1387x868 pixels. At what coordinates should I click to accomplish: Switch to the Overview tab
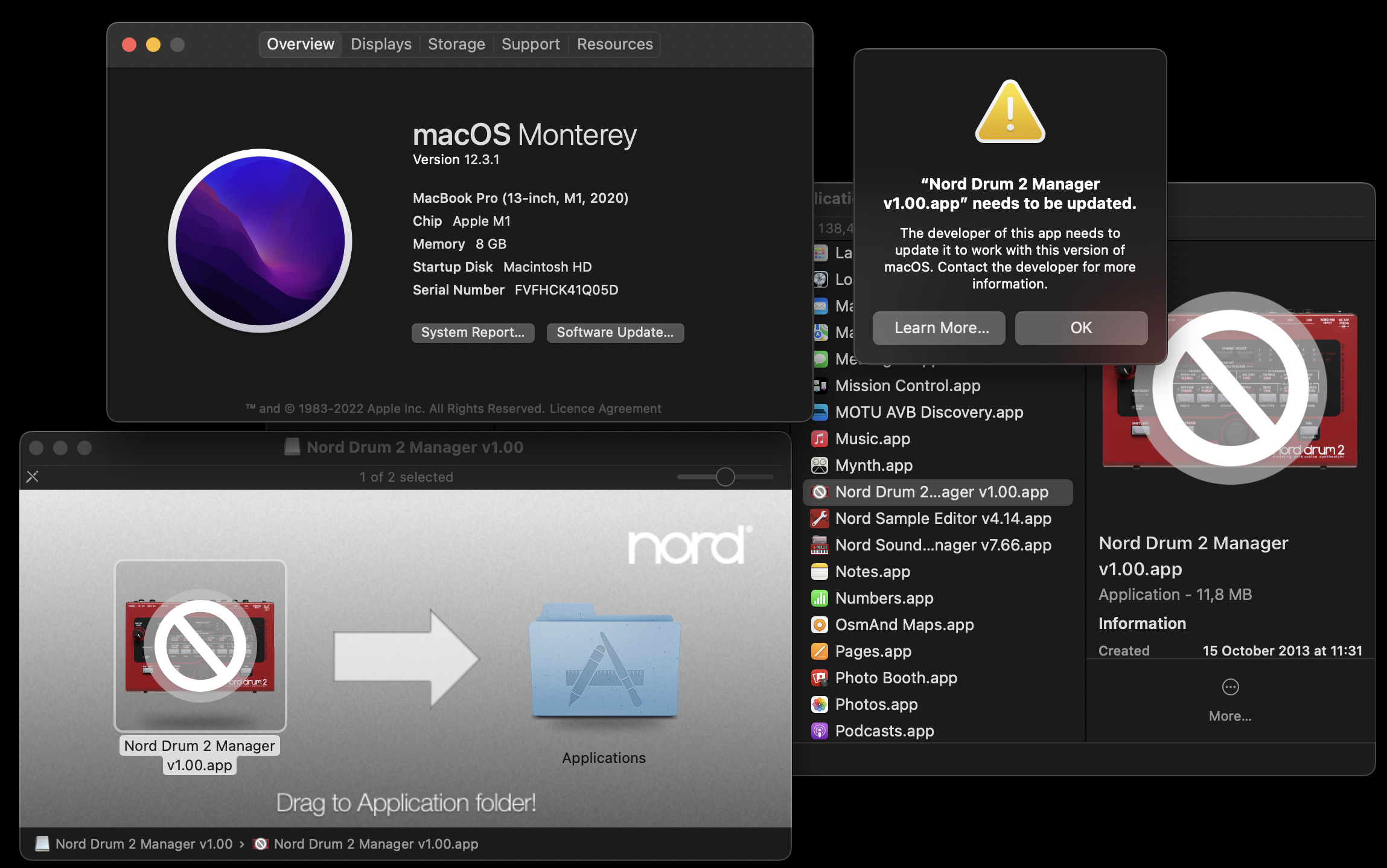pos(301,44)
